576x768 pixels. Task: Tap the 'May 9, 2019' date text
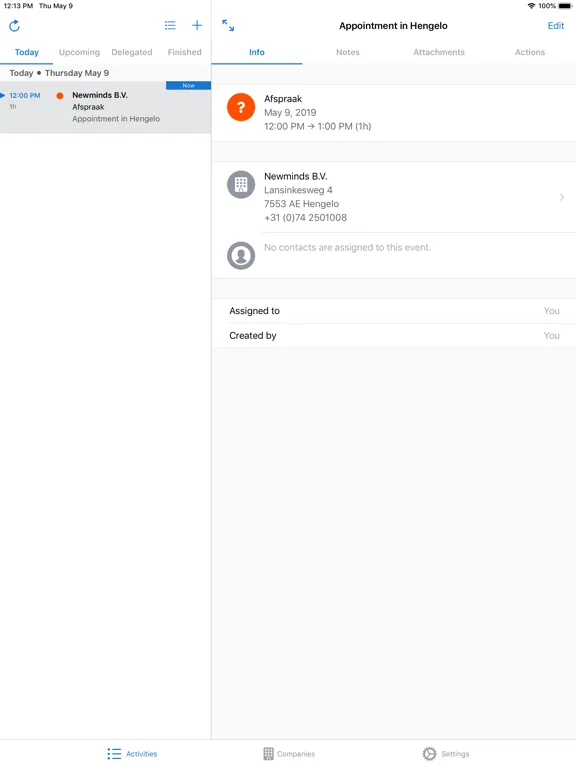tap(290, 113)
